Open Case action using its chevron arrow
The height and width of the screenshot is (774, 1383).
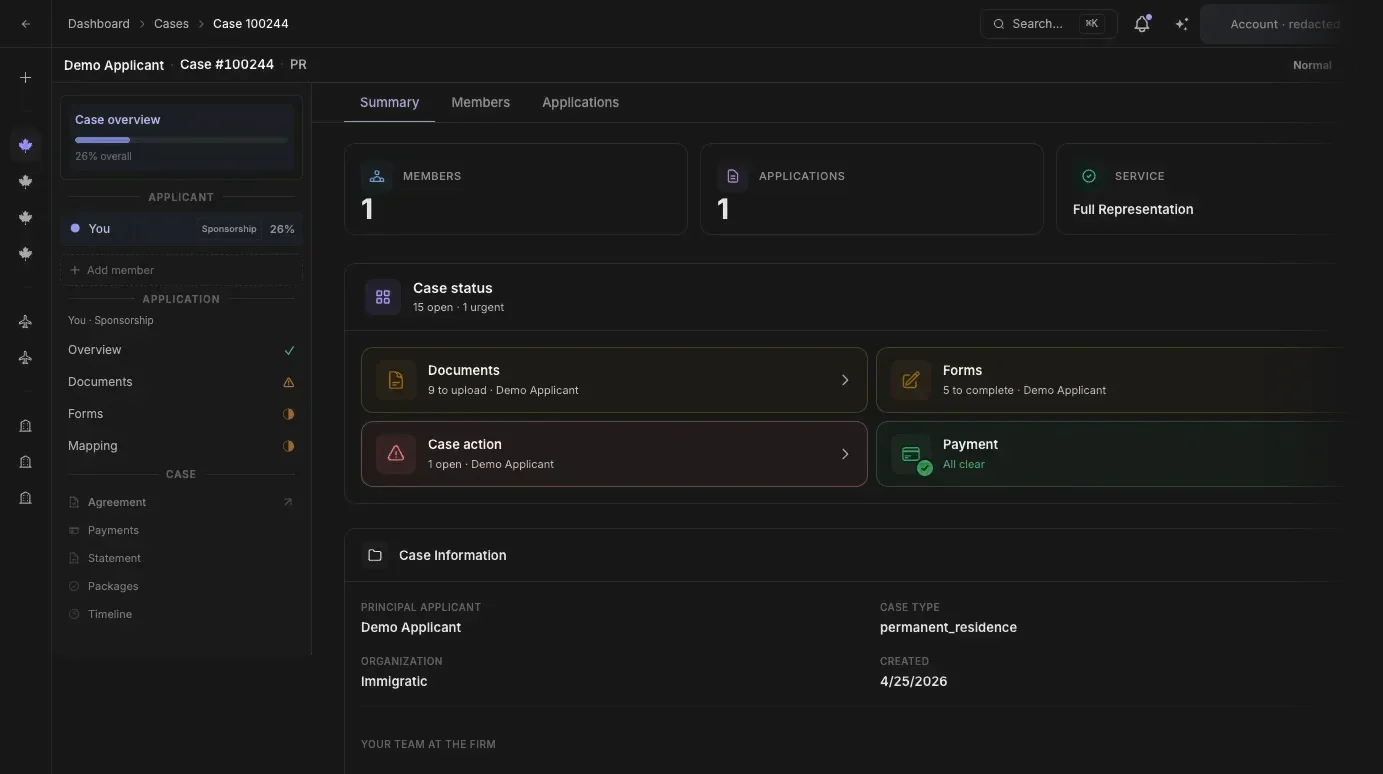click(845, 454)
